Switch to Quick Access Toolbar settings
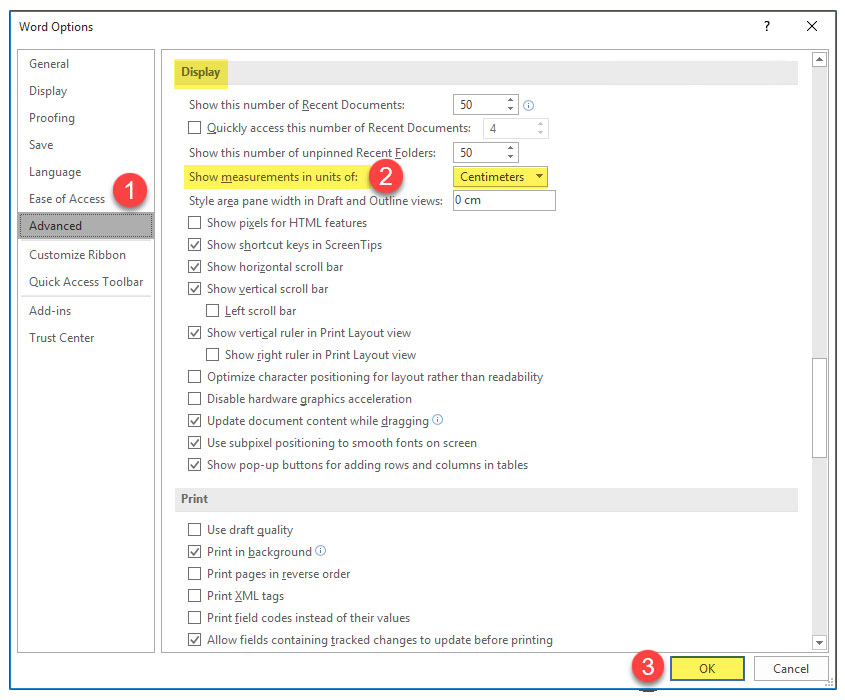This screenshot has width=845, height=700. [x=86, y=282]
